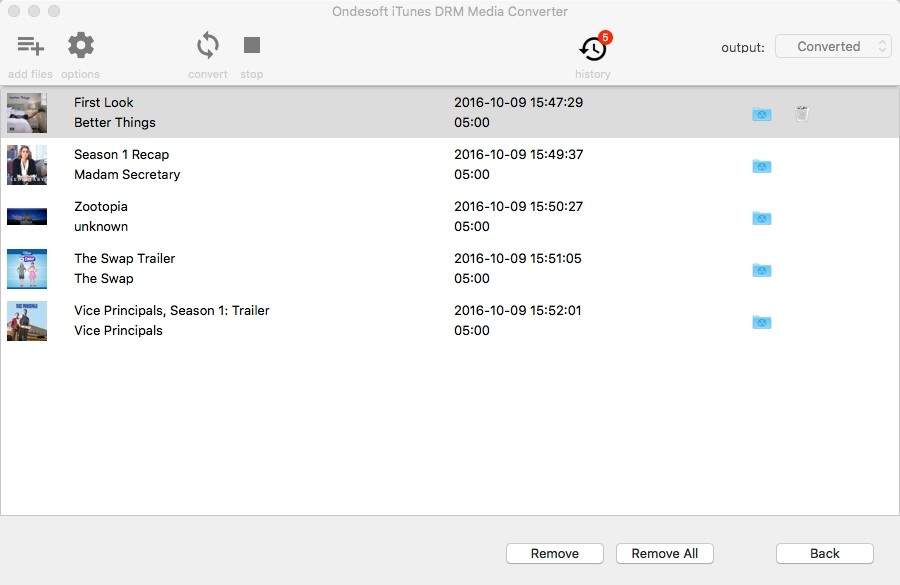Click the 05:00 duration in The Swap row
This screenshot has height=585, width=900.
(472, 278)
